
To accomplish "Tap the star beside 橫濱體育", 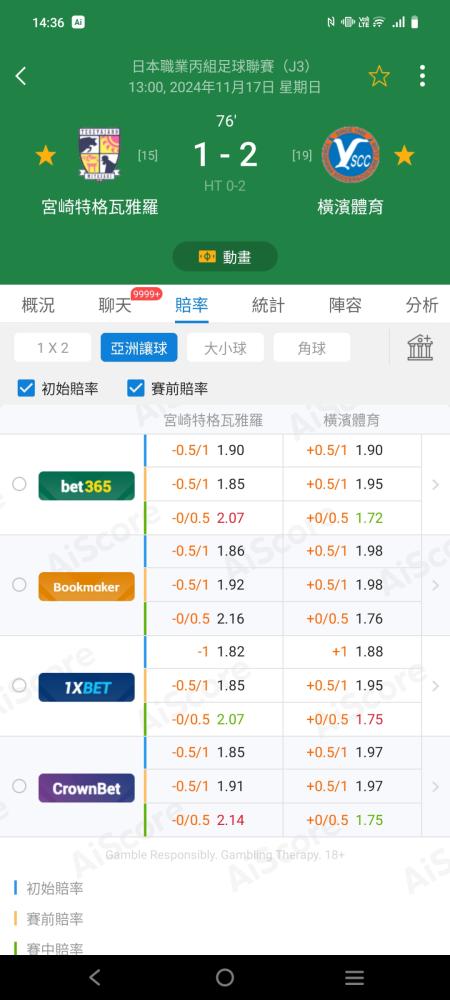I will 404,155.
